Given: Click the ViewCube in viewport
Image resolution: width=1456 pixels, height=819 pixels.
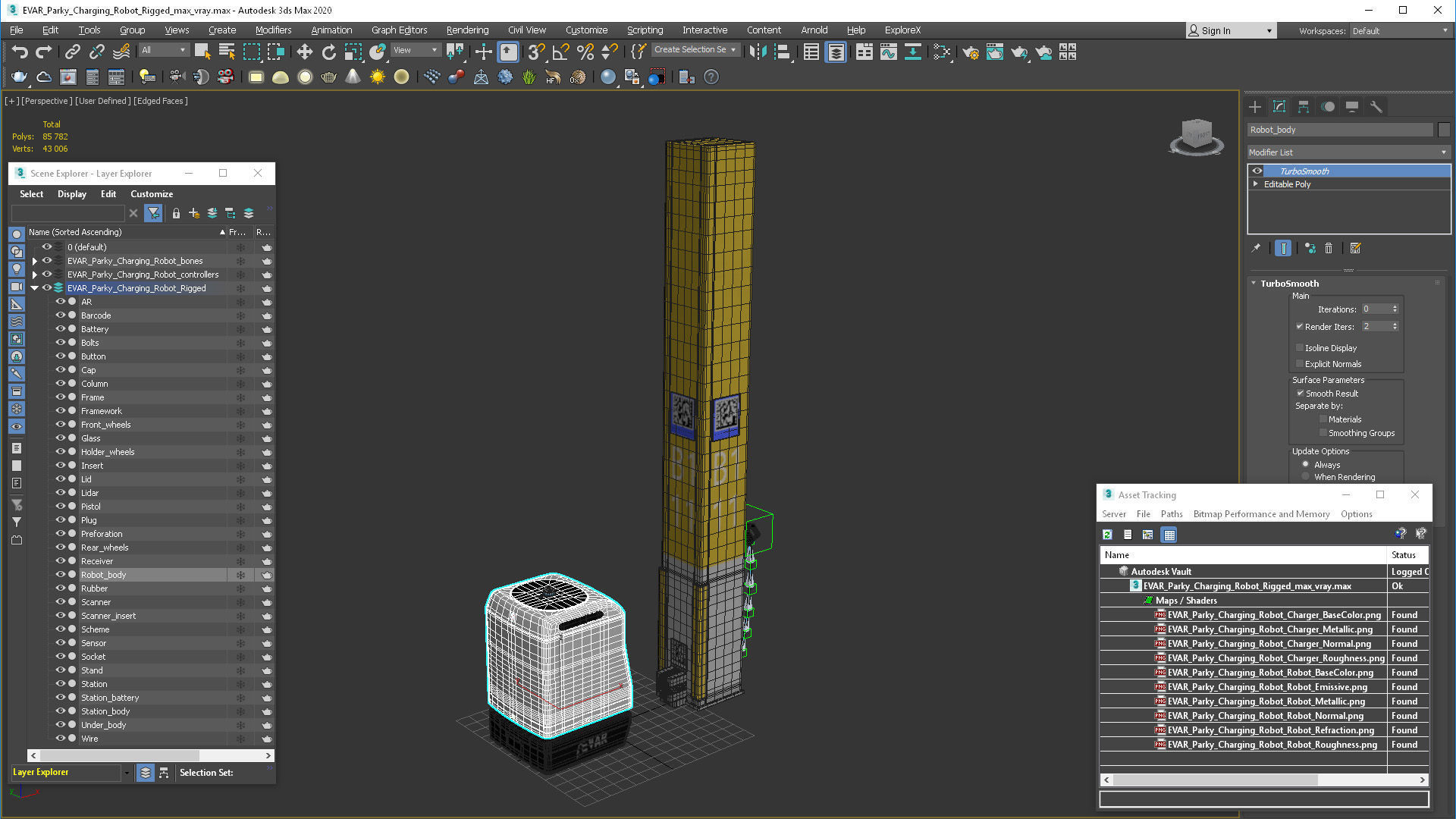Looking at the screenshot, I should pos(1197,136).
